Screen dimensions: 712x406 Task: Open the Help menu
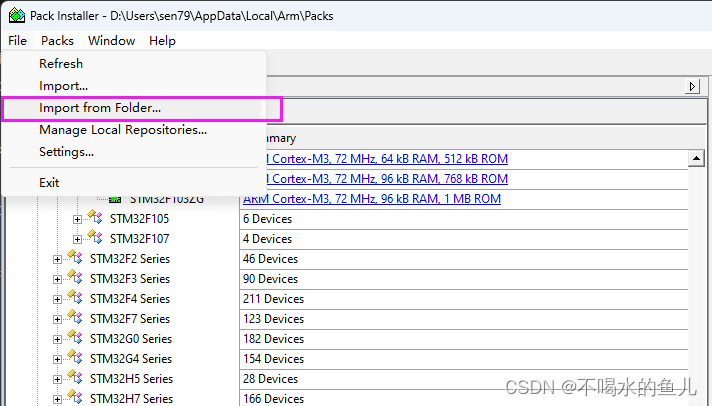(162, 41)
